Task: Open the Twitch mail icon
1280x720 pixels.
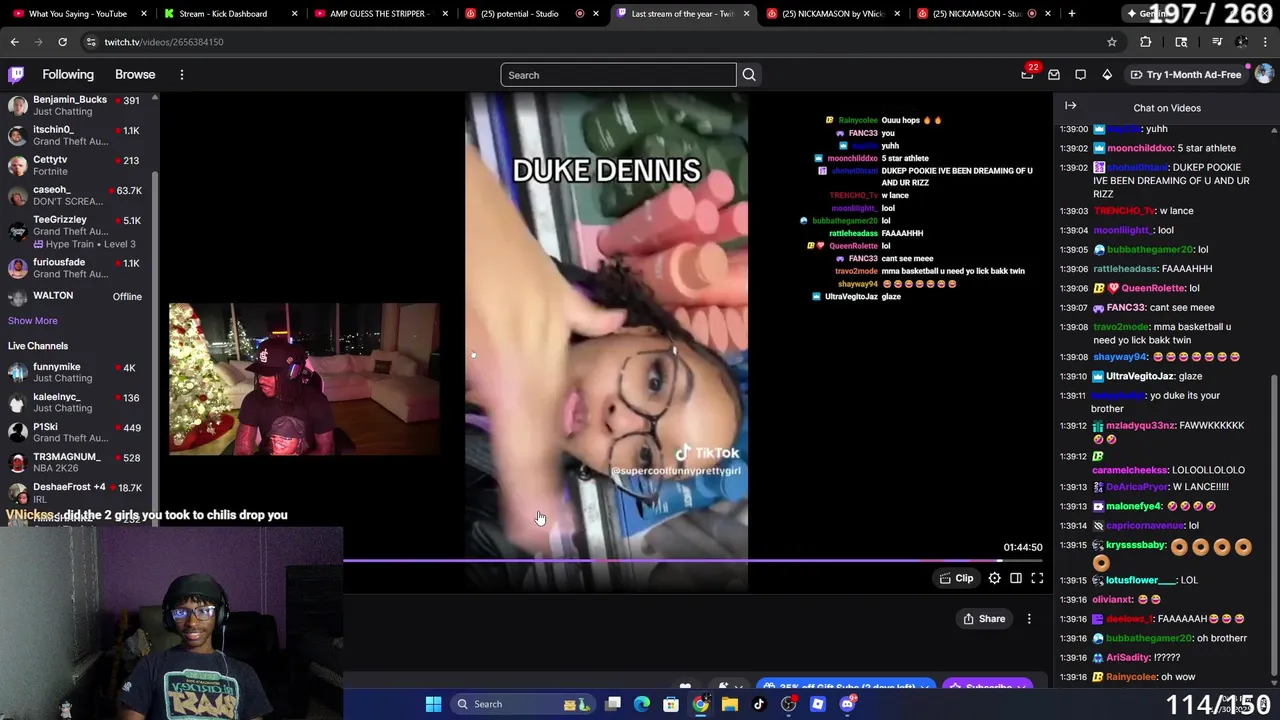Action: tap(1054, 75)
